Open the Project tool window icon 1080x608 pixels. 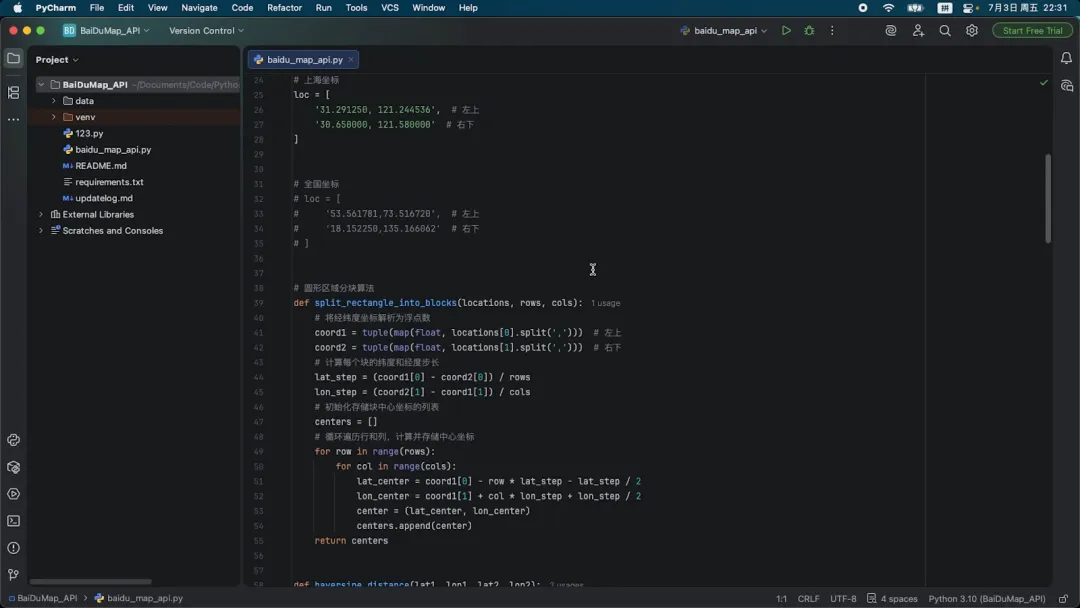click(13, 59)
